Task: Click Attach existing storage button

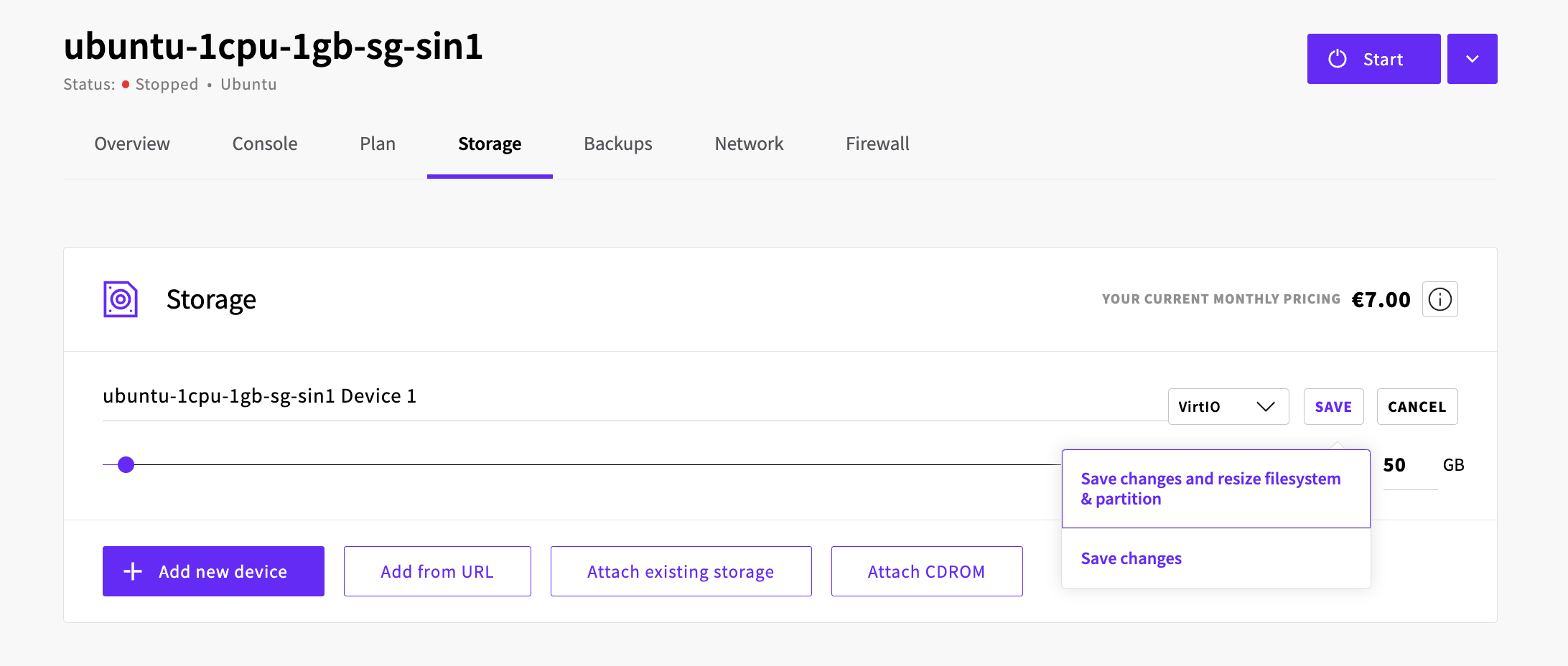Action: tap(681, 571)
